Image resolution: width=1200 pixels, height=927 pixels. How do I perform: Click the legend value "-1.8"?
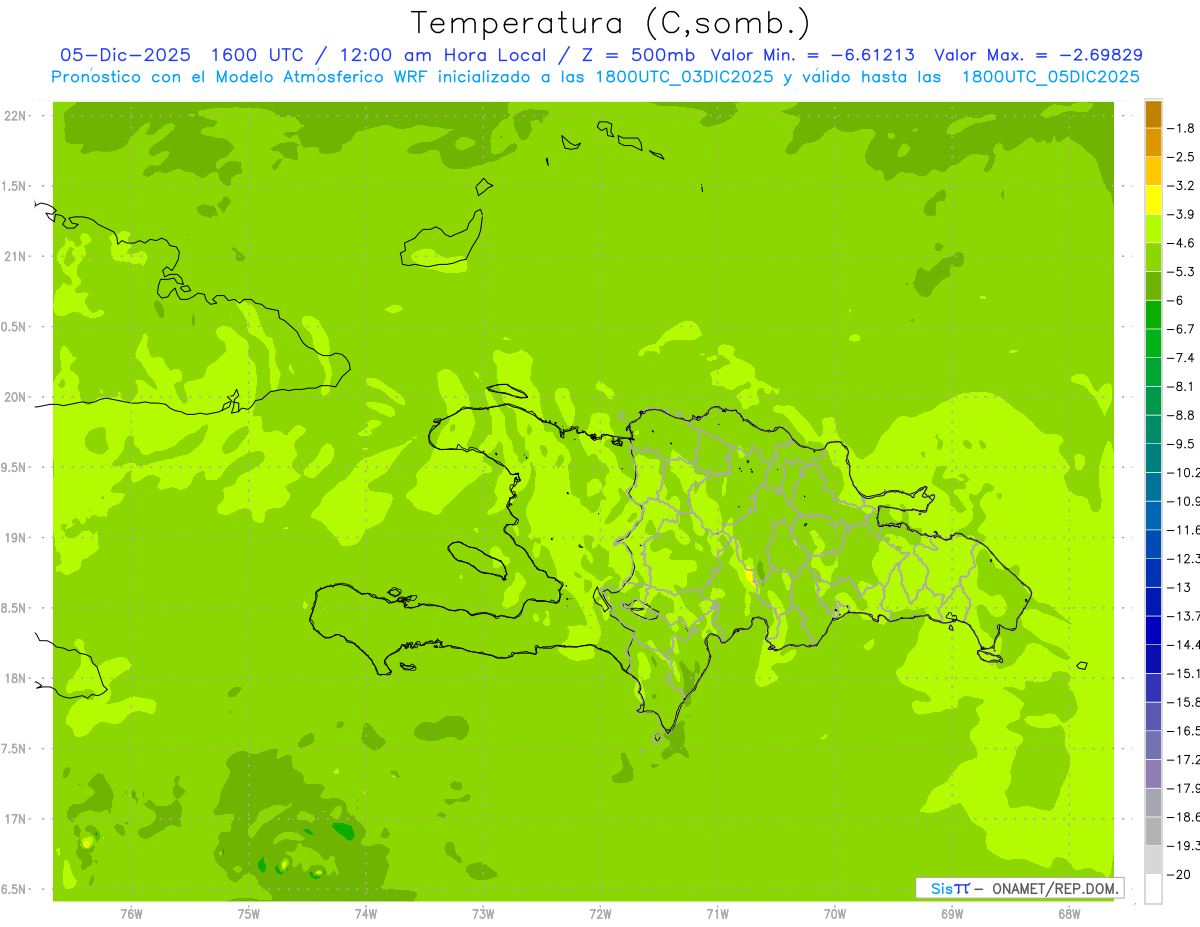(1182, 128)
